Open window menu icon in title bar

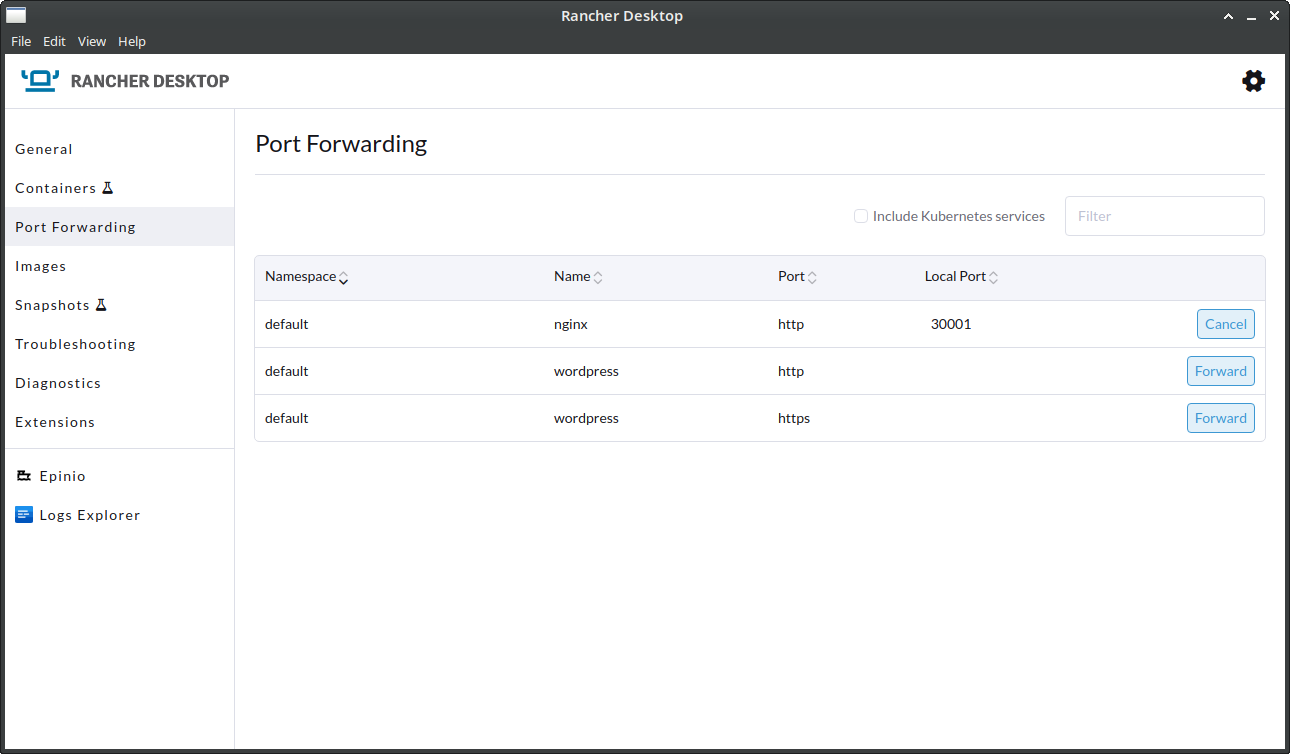click(16, 15)
